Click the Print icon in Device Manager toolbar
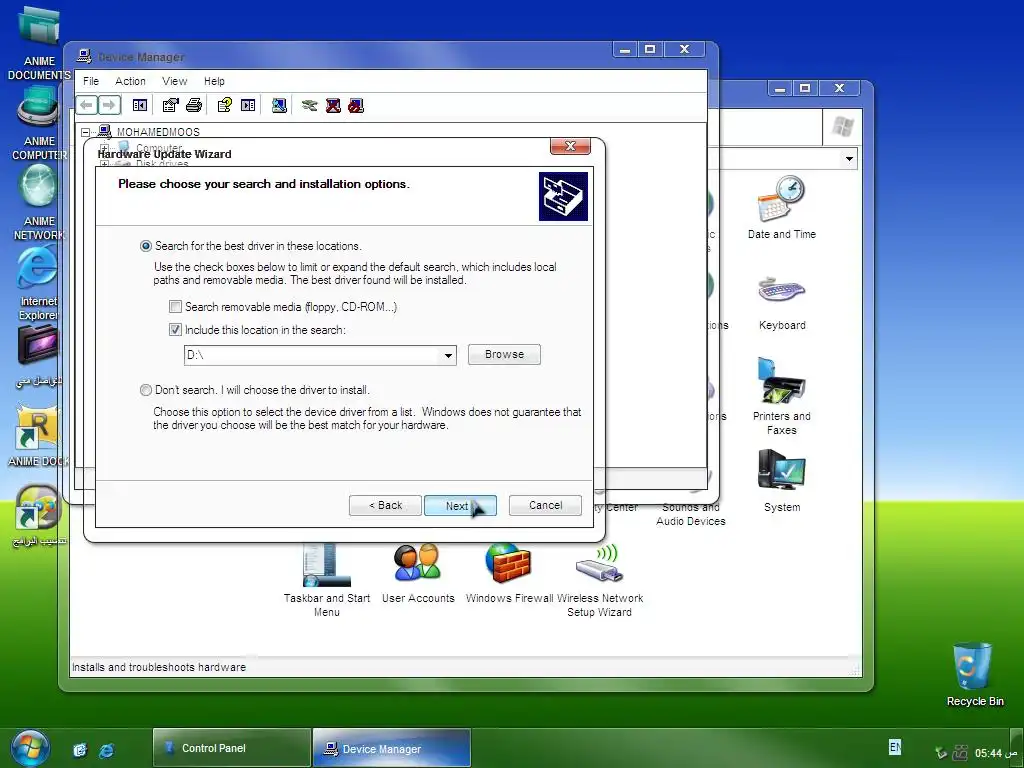Viewport: 1024px width, 768px height. [x=194, y=105]
